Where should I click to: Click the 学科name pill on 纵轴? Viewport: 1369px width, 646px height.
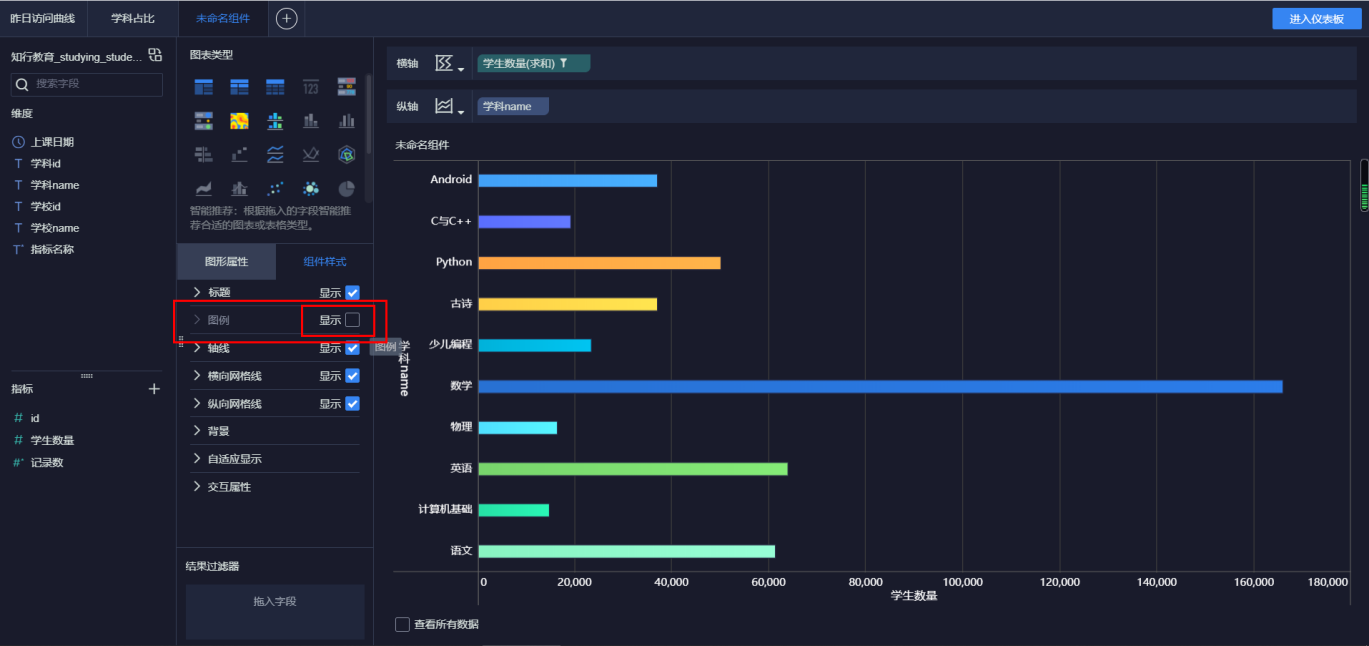(x=513, y=106)
